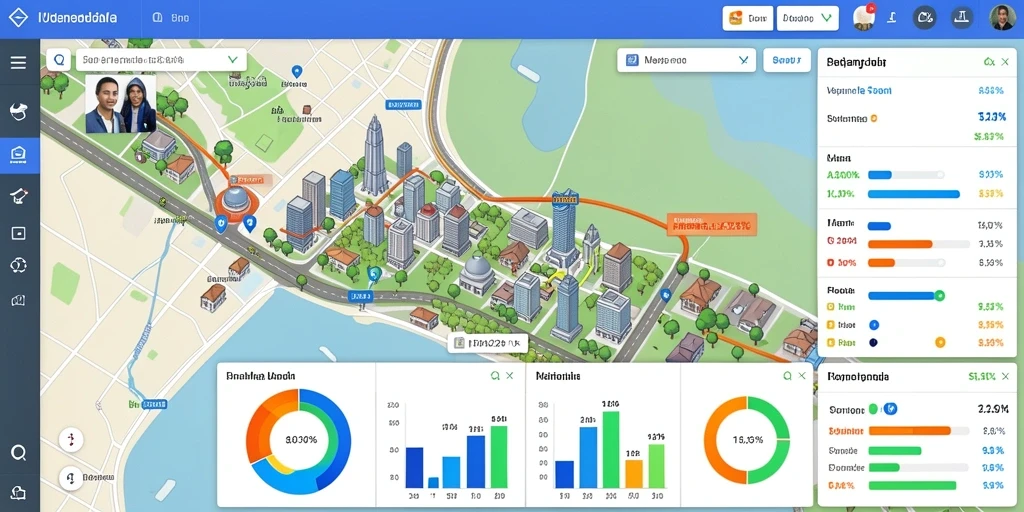The image size is (1024, 512).
Task: Click the user profile photo in the top-right corner
Action: click(x=1002, y=18)
